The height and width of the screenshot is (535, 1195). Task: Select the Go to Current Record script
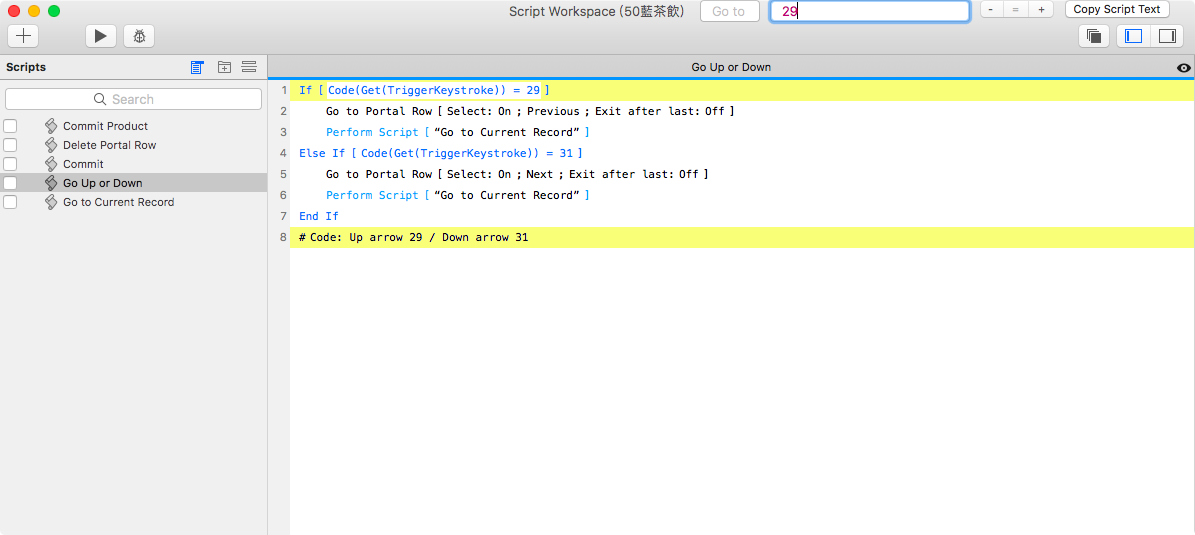pos(118,202)
